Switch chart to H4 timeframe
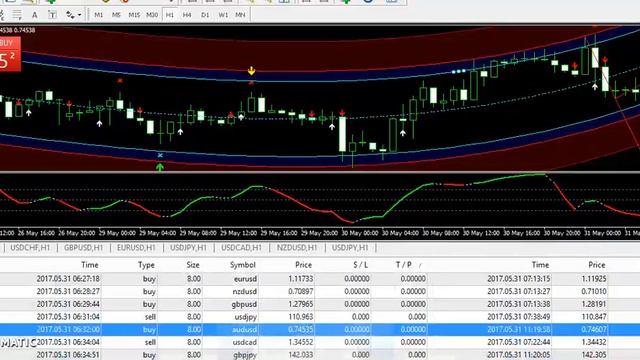Image resolution: width=640 pixels, height=360 pixels. coord(187,15)
